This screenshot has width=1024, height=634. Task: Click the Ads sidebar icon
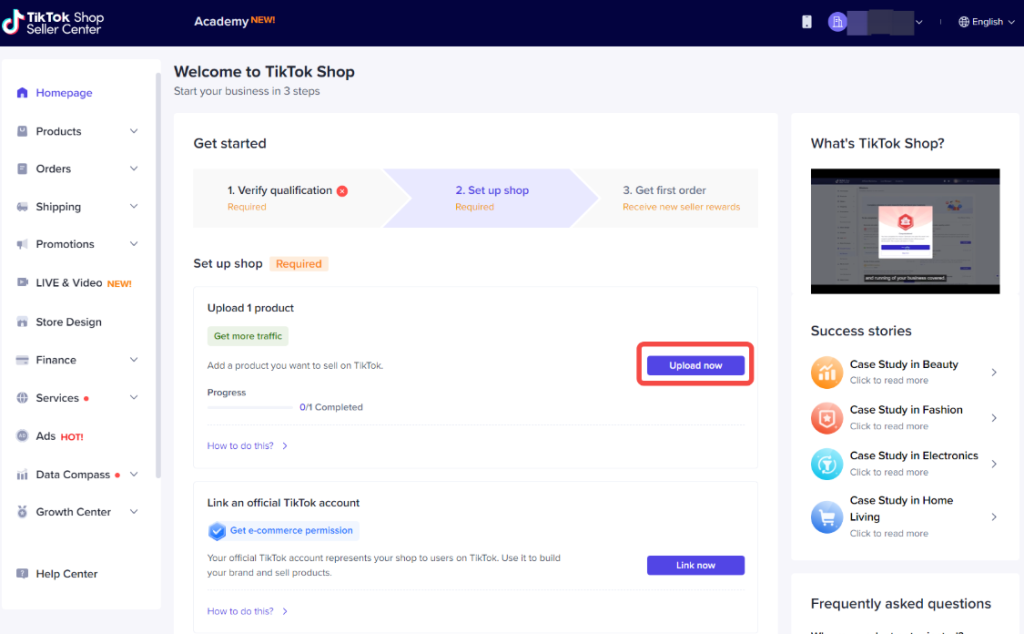22,436
